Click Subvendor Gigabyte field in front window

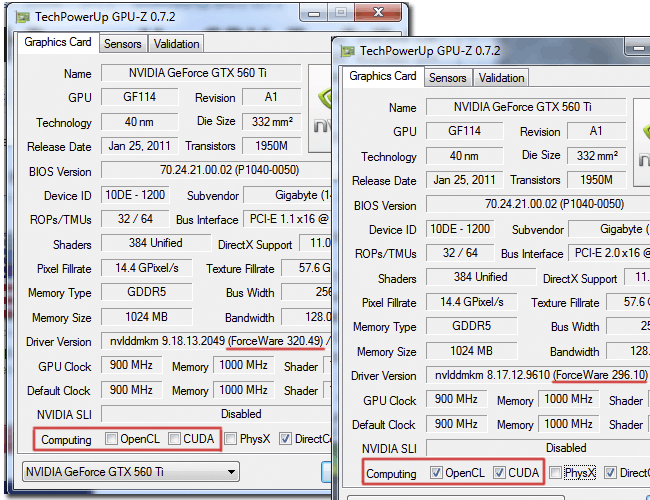click(609, 229)
